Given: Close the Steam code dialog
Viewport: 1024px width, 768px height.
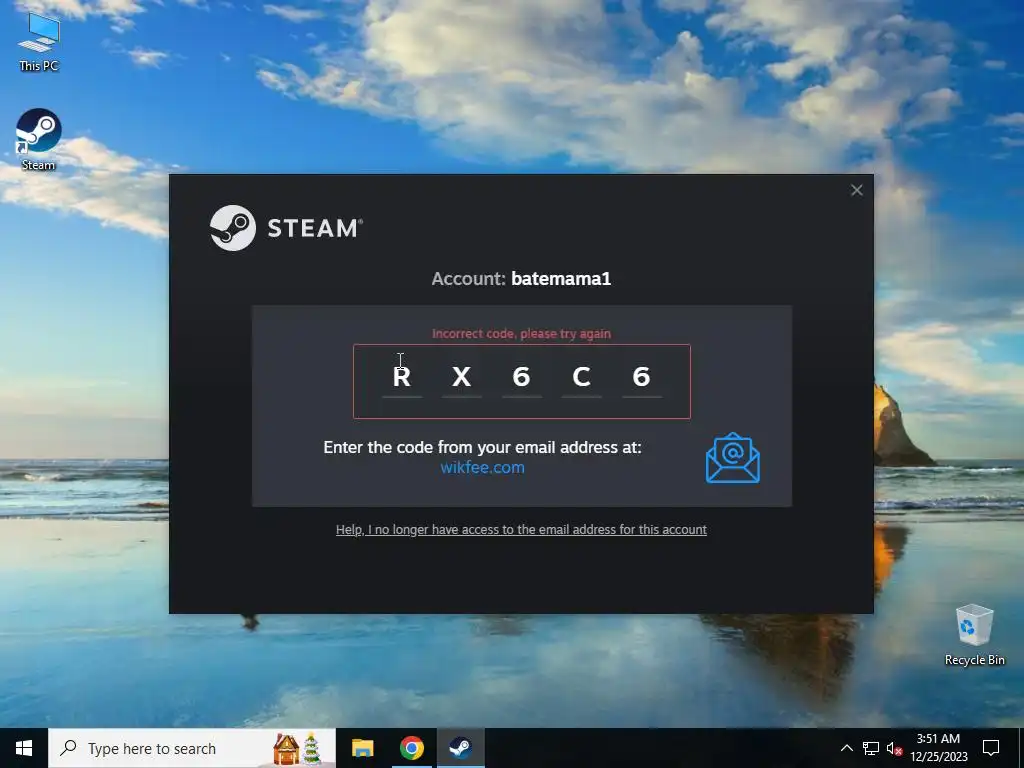Looking at the screenshot, I should coord(856,190).
